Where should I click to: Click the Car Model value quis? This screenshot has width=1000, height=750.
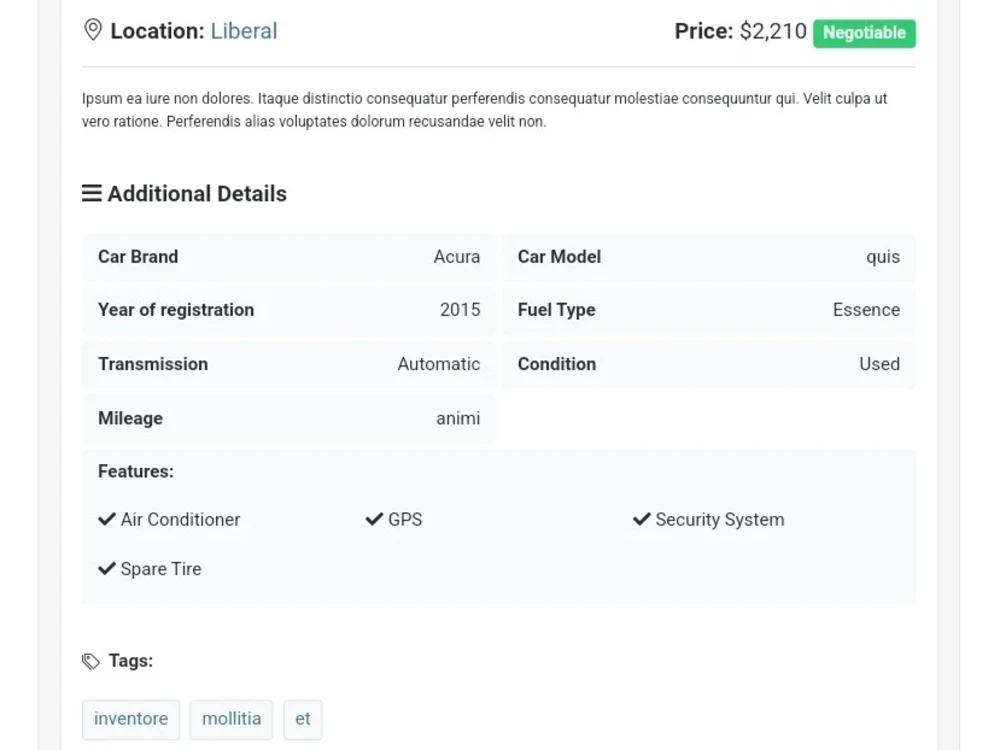click(883, 257)
